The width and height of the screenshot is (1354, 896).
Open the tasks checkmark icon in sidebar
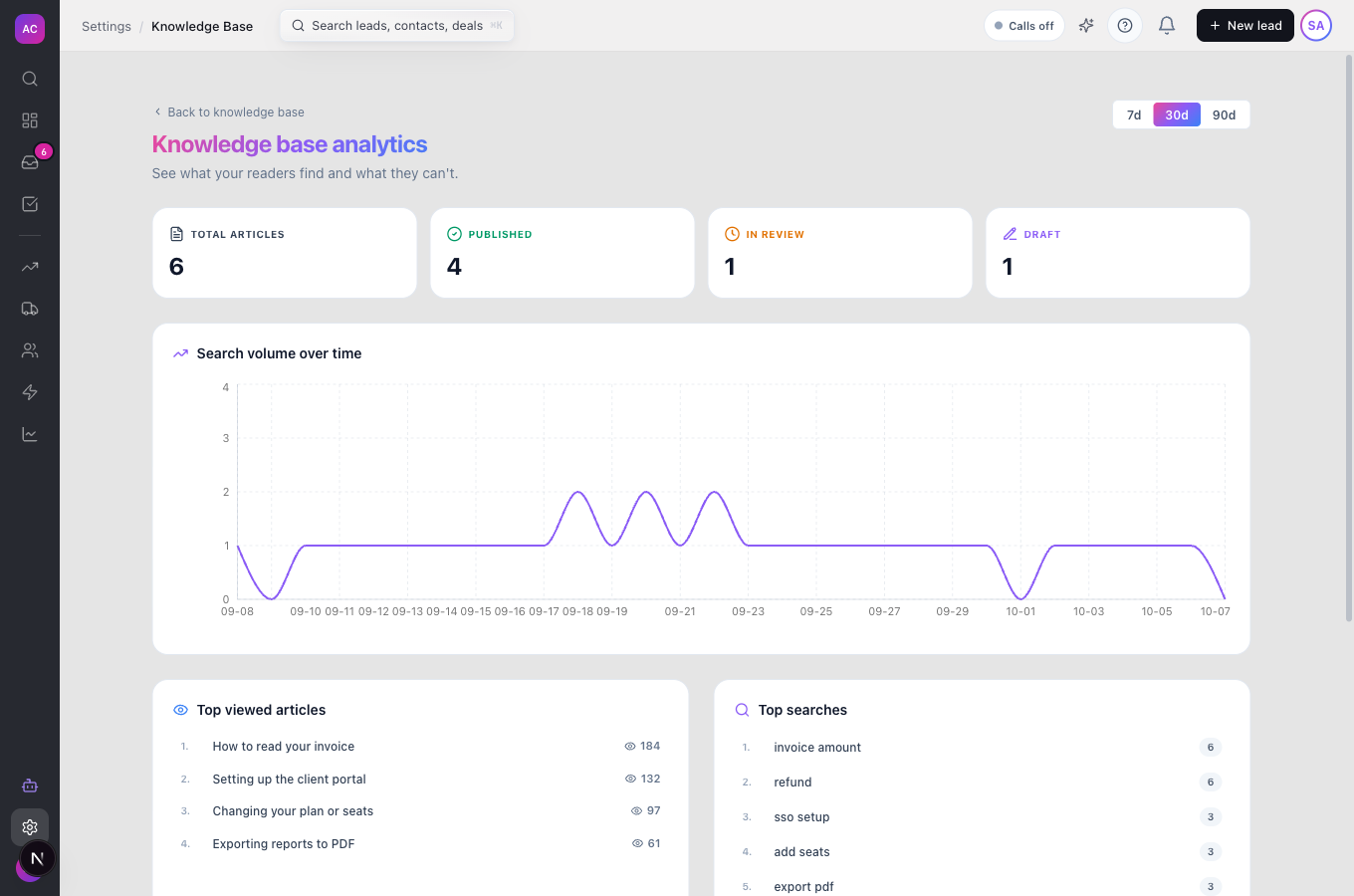coord(30,204)
